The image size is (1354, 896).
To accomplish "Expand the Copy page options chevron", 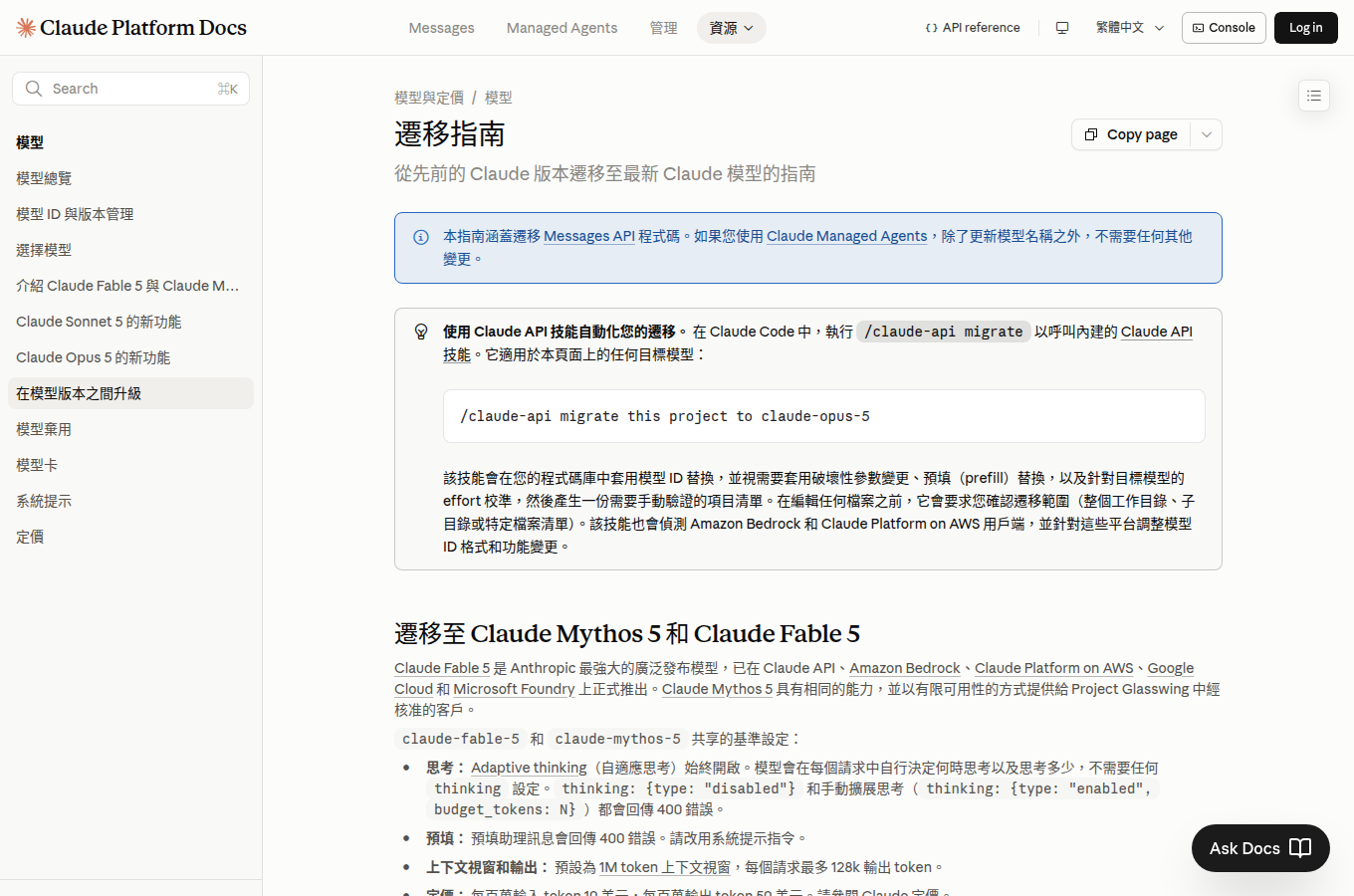I will (1207, 134).
